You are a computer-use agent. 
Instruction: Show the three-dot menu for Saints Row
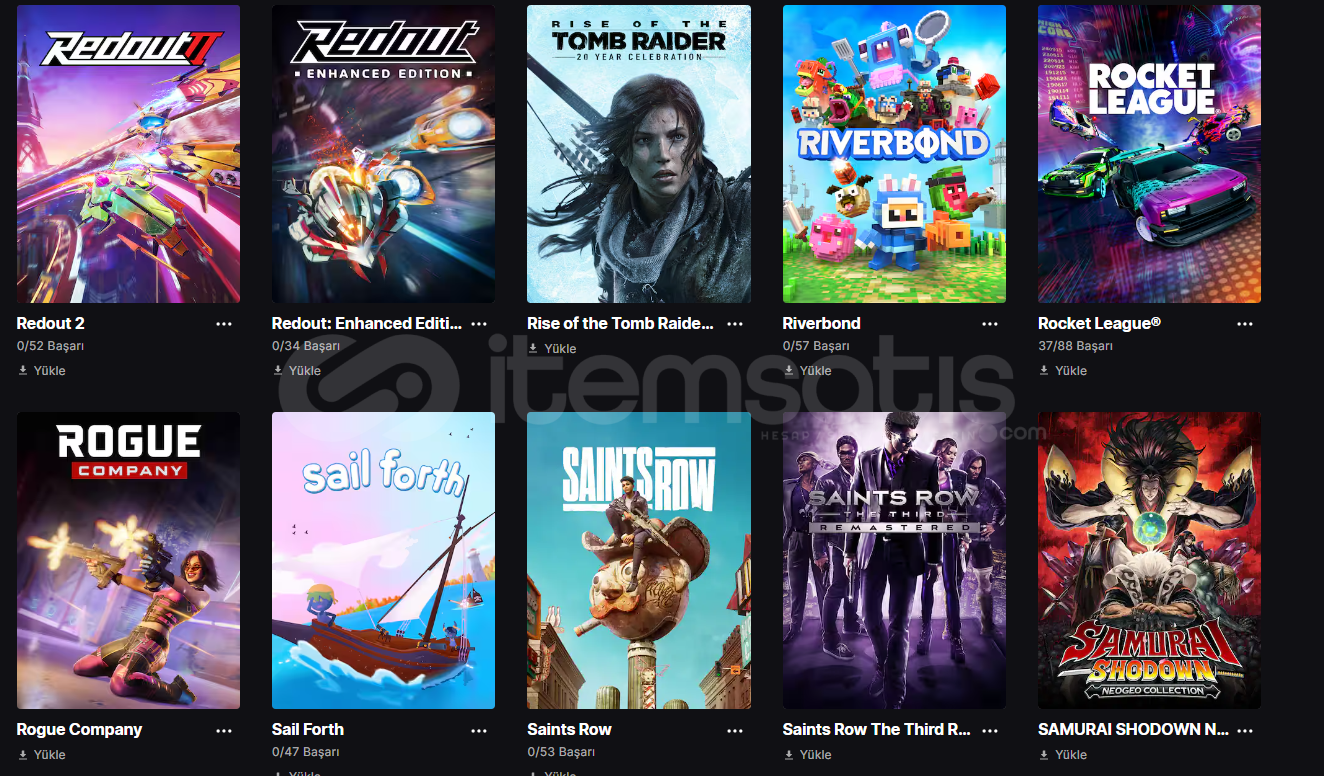(x=735, y=730)
